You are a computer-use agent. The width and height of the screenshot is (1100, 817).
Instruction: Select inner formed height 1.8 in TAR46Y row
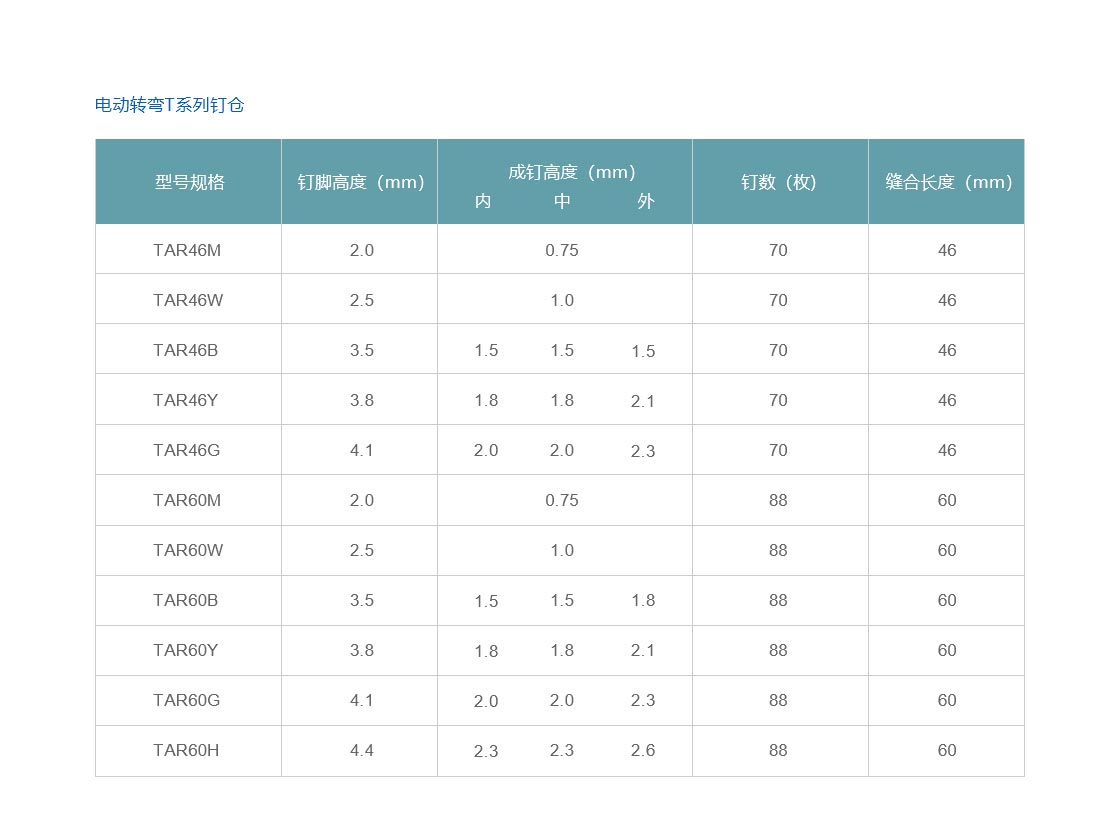(486, 400)
